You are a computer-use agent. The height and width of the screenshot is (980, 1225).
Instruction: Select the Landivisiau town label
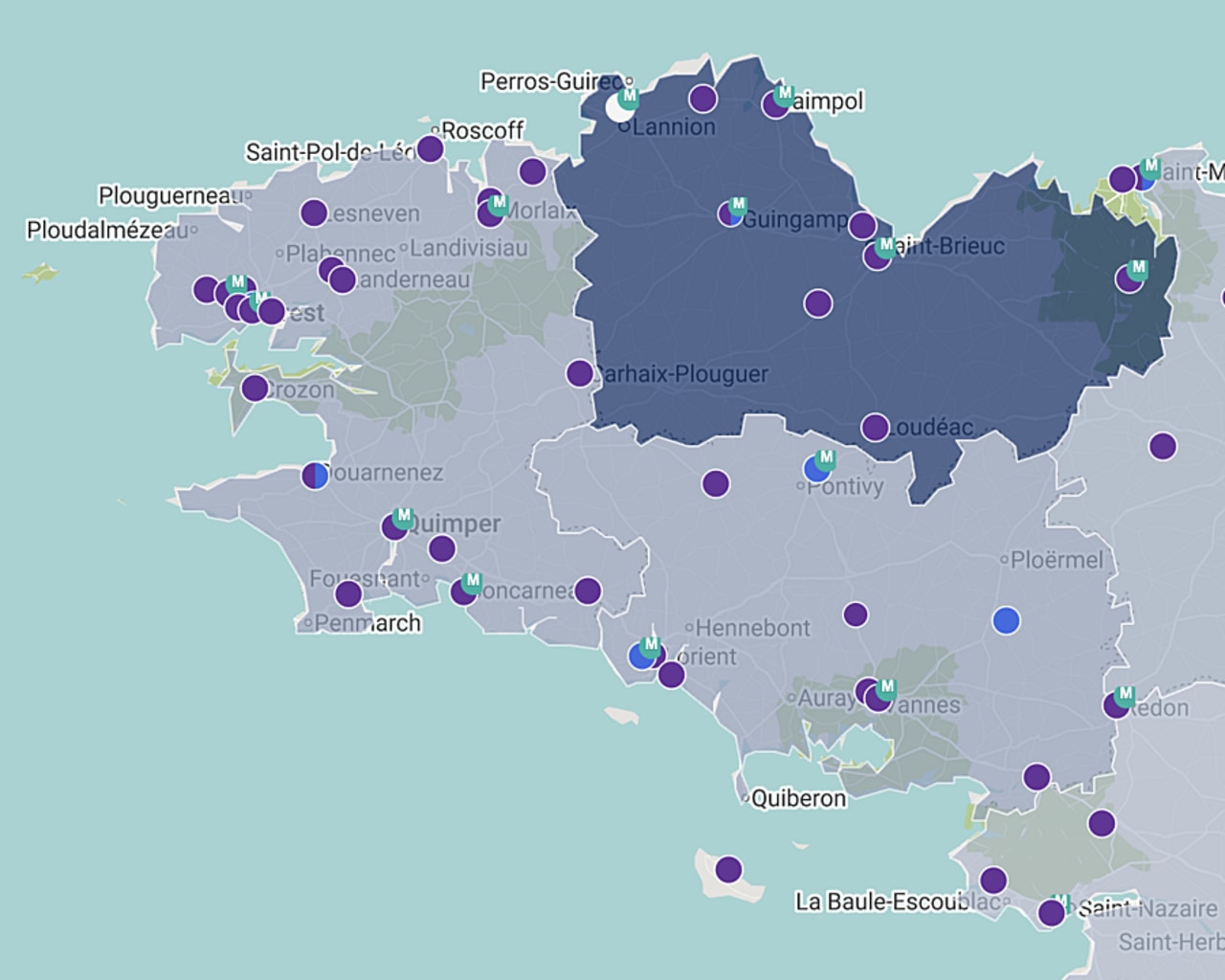[469, 248]
